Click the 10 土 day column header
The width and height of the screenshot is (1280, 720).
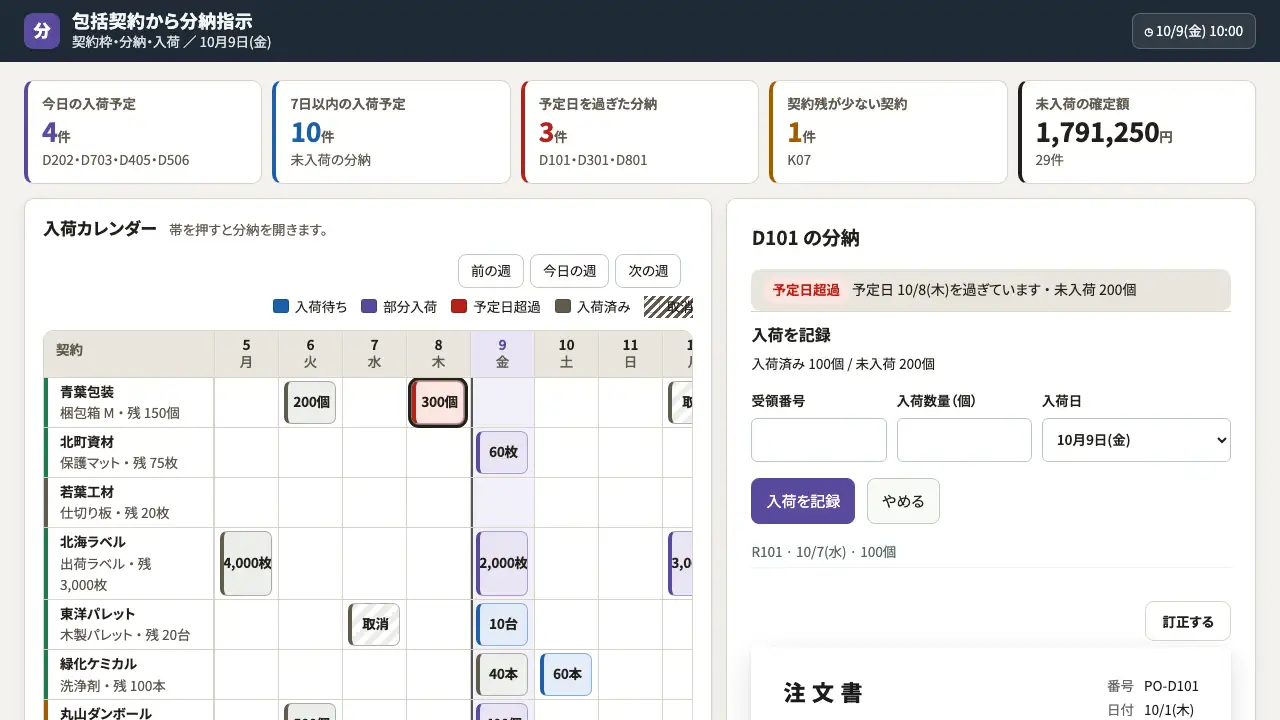pyautogui.click(x=566, y=354)
